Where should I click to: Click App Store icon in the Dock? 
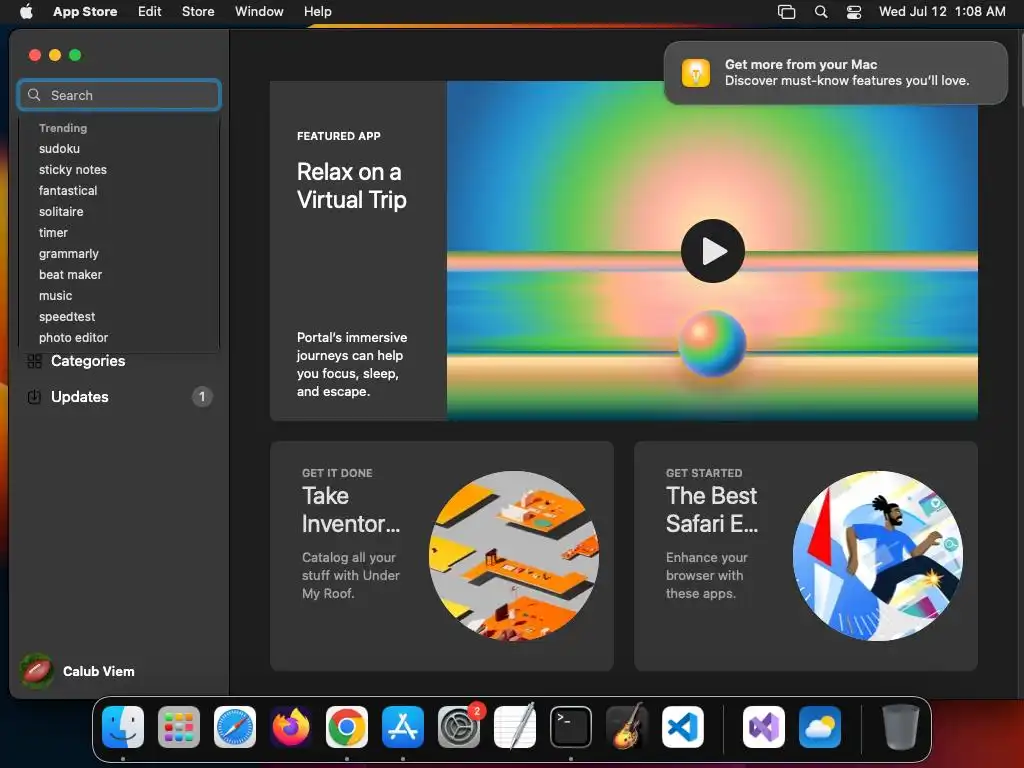pyautogui.click(x=403, y=727)
